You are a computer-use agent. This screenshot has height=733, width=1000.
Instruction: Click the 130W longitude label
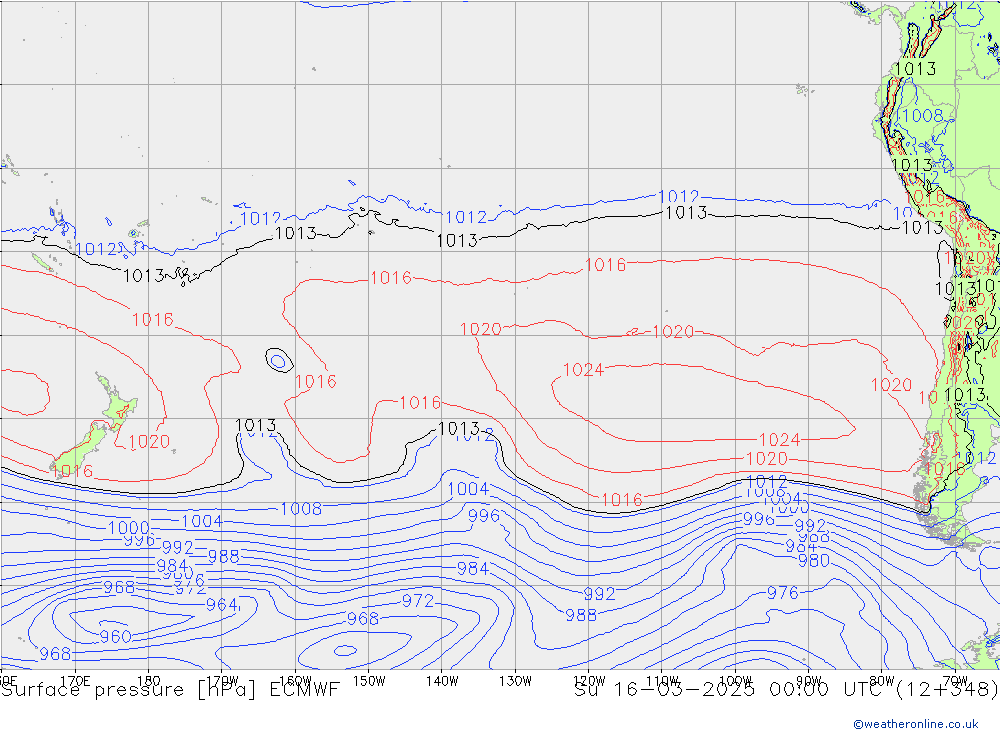(x=515, y=681)
